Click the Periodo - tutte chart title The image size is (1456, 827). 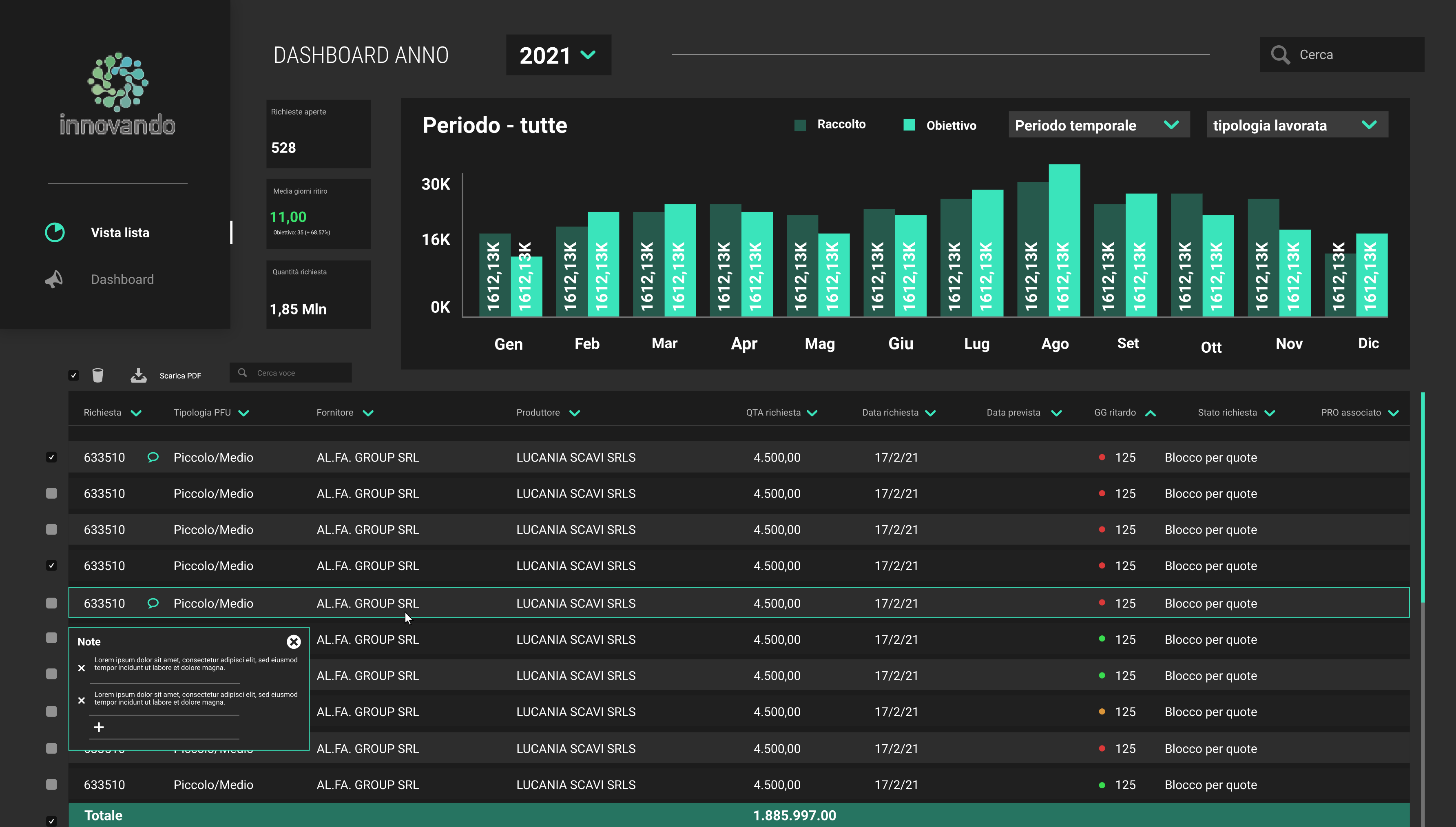coord(494,125)
